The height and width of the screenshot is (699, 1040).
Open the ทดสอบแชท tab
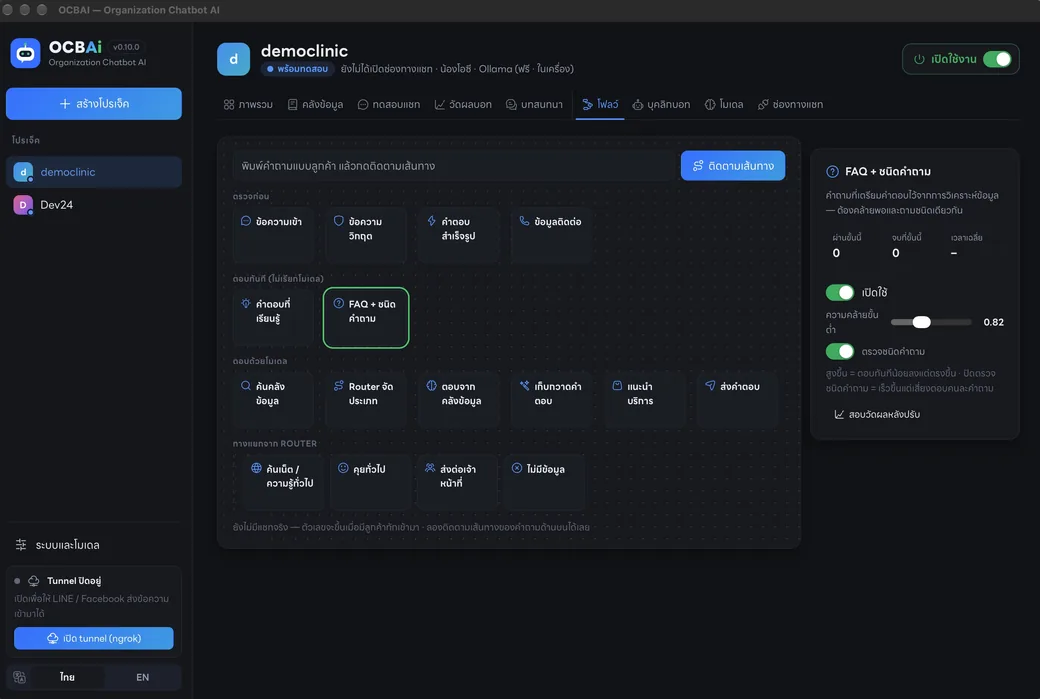pyautogui.click(x=389, y=104)
